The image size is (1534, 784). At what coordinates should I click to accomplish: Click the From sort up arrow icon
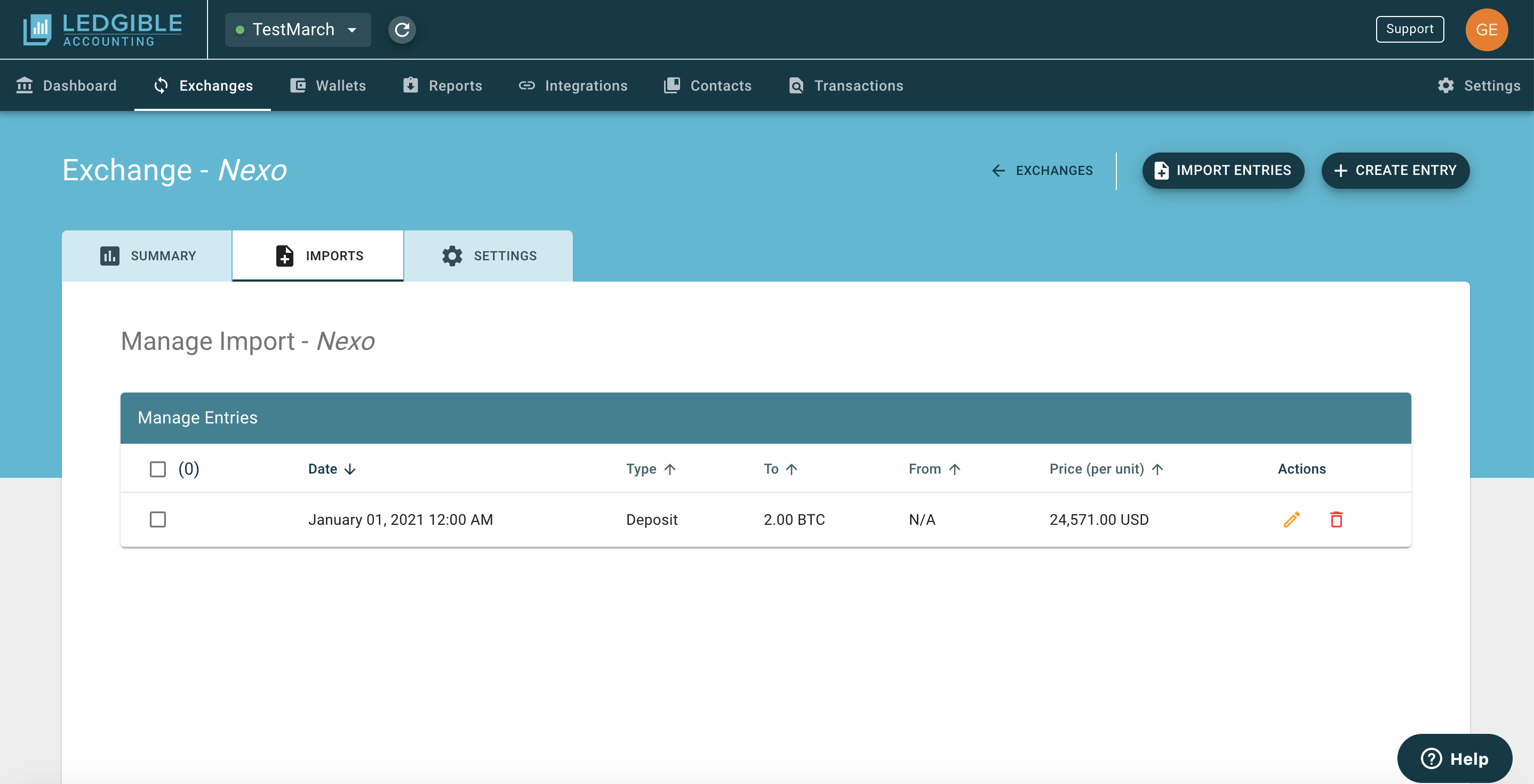coord(955,470)
